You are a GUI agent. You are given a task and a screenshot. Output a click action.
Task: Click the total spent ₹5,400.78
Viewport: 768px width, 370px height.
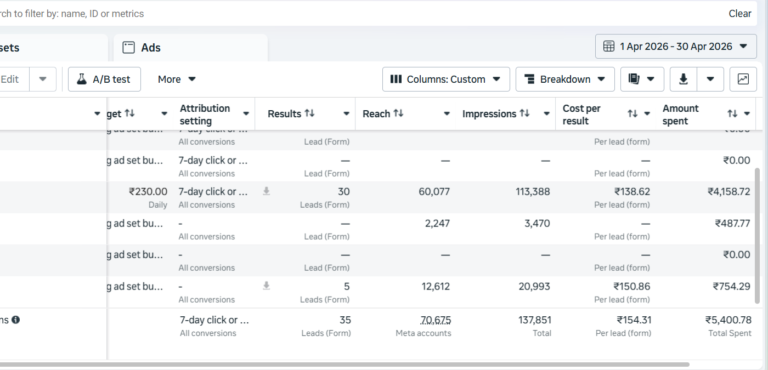click(728, 320)
